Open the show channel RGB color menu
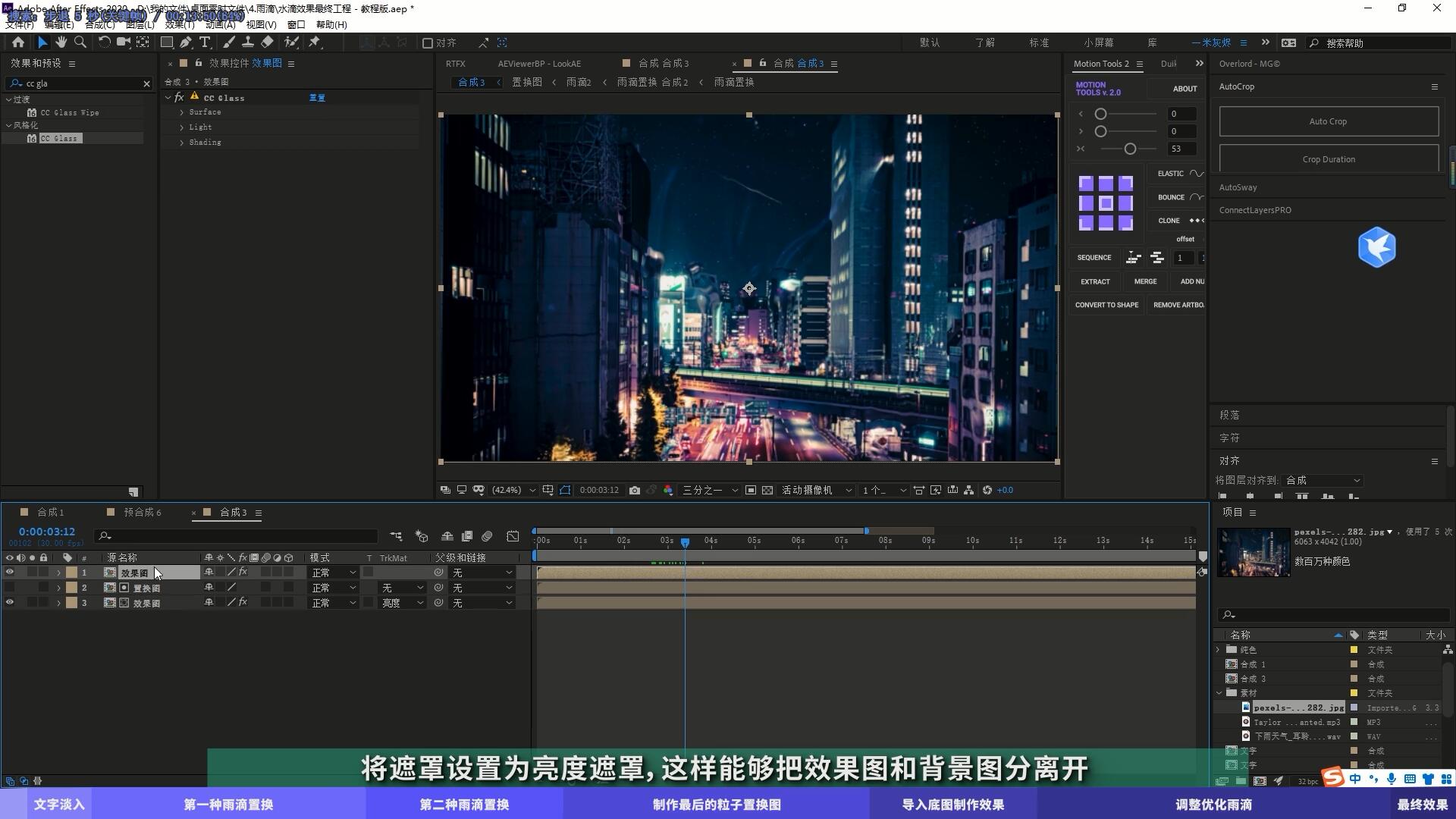This screenshot has height=819, width=1456. 668,491
